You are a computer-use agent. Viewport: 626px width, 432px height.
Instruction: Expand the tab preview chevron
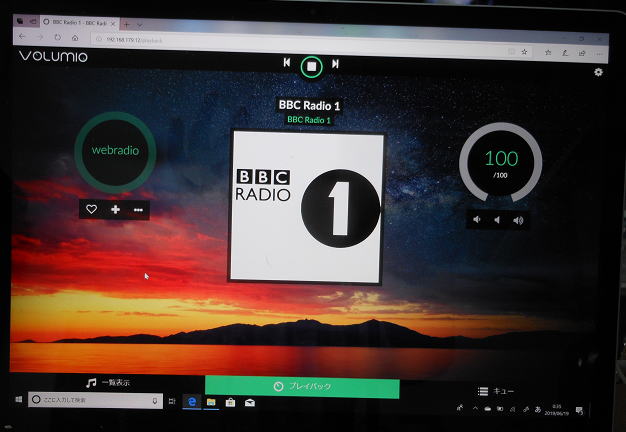coord(140,25)
